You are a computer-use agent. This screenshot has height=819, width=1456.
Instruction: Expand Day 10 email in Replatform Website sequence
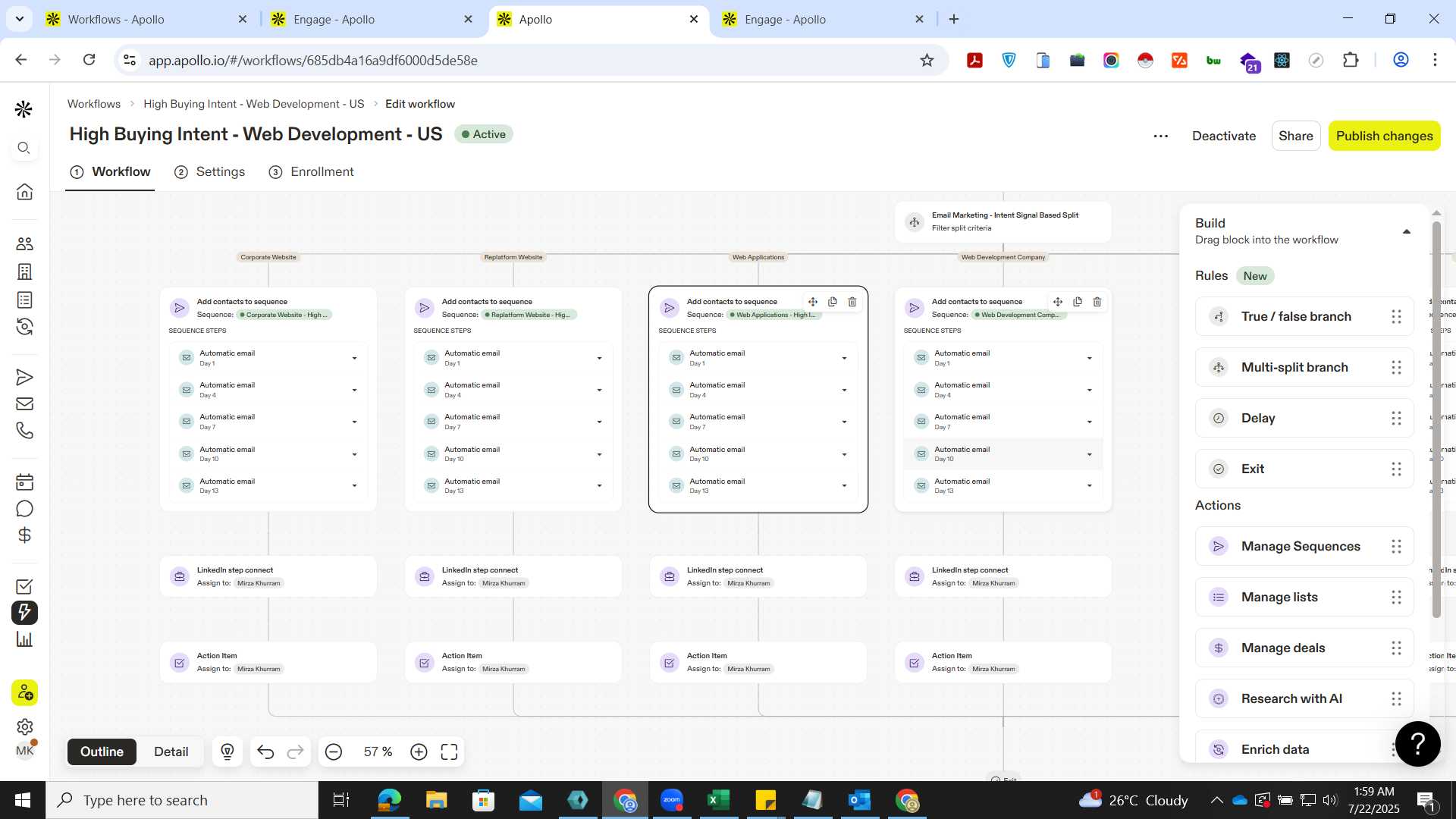(599, 454)
